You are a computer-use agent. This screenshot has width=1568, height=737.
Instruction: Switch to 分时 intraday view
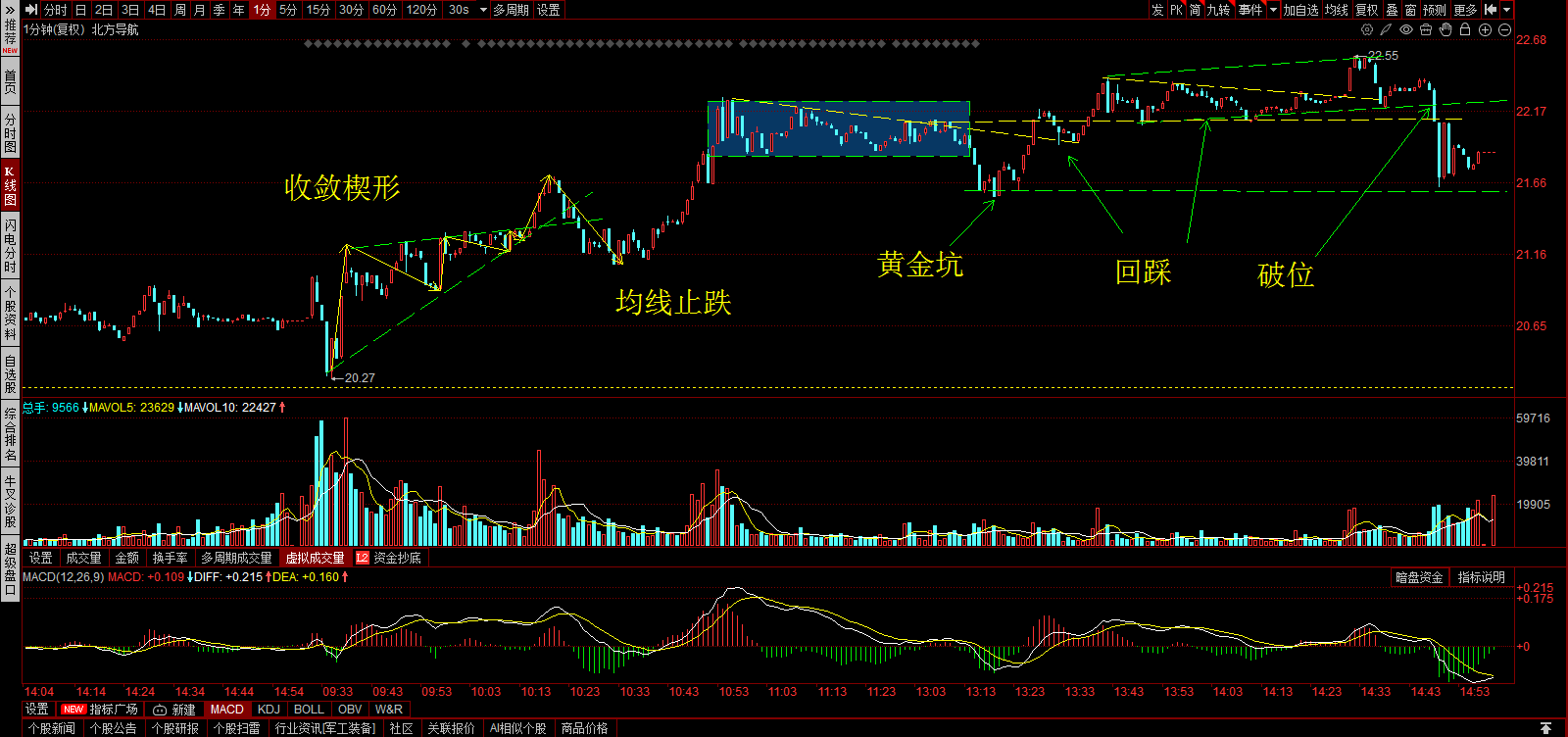click(56, 10)
